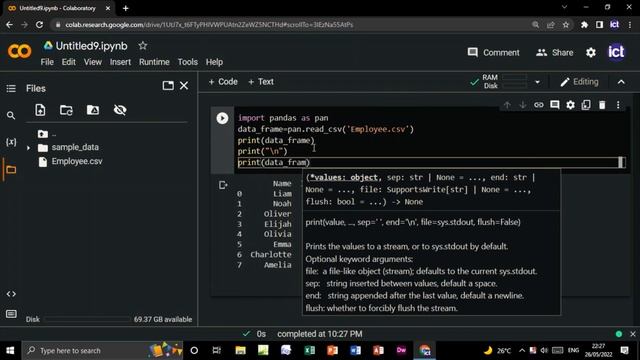Add a new Code cell
This screenshot has width=640, height=360.
(223, 82)
